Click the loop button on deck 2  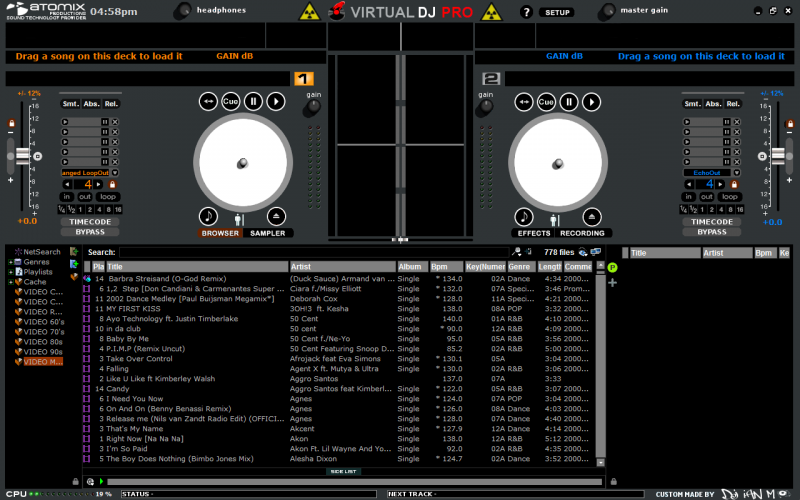[730, 196]
